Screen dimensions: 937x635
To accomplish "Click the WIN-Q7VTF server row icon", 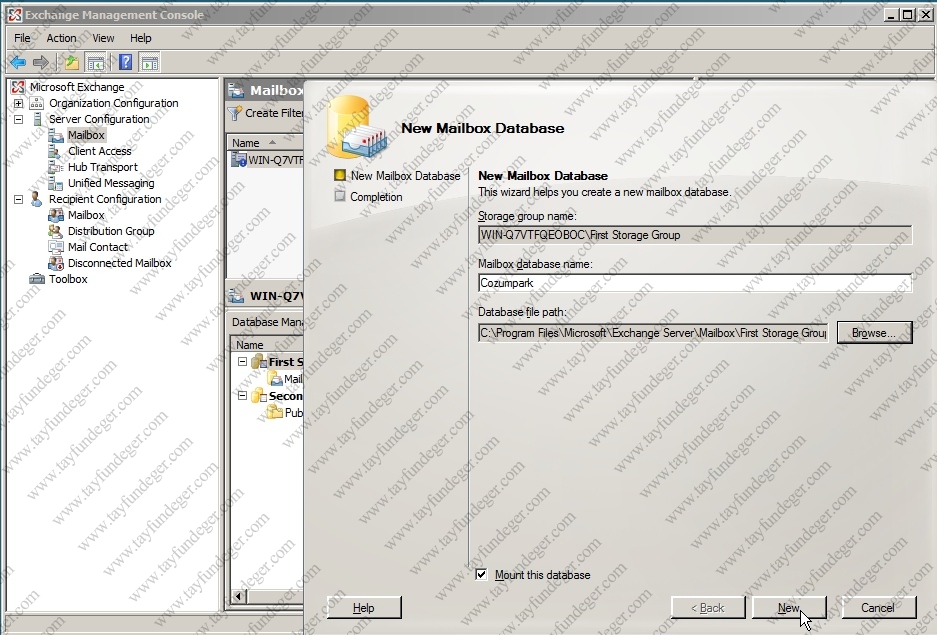I will click(239, 159).
